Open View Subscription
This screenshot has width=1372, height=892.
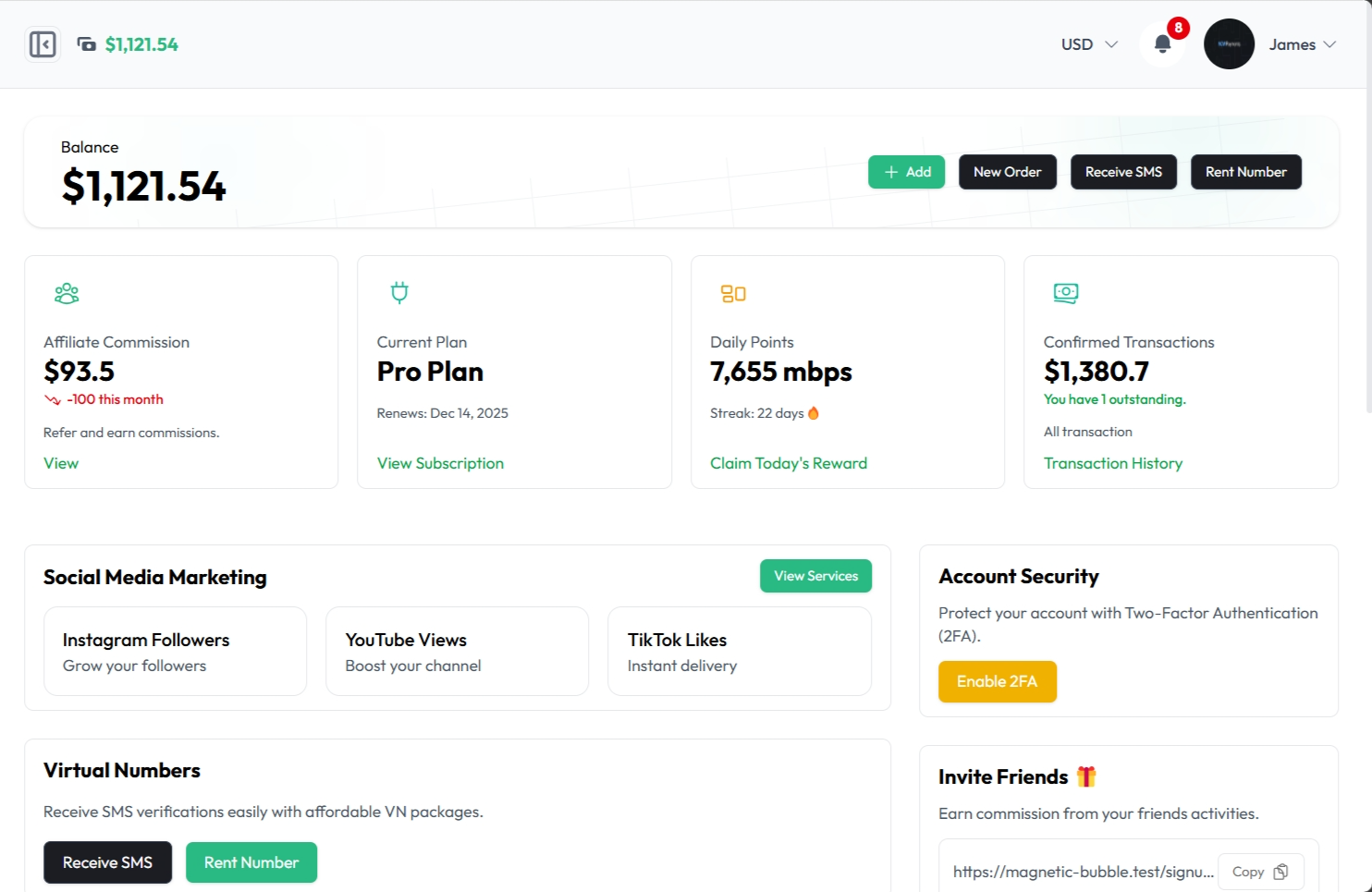440,462
